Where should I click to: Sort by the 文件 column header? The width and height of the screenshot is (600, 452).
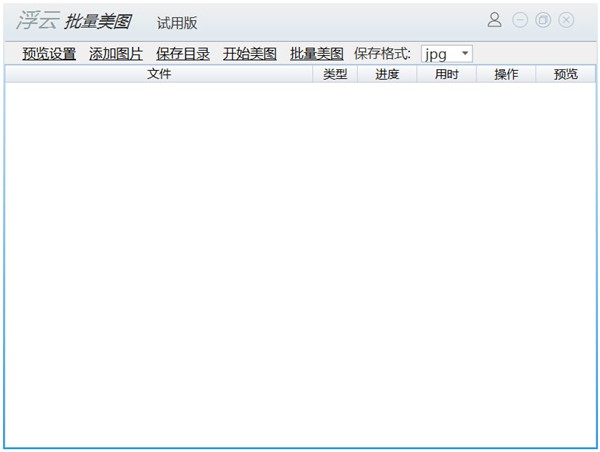pos(159,74)
